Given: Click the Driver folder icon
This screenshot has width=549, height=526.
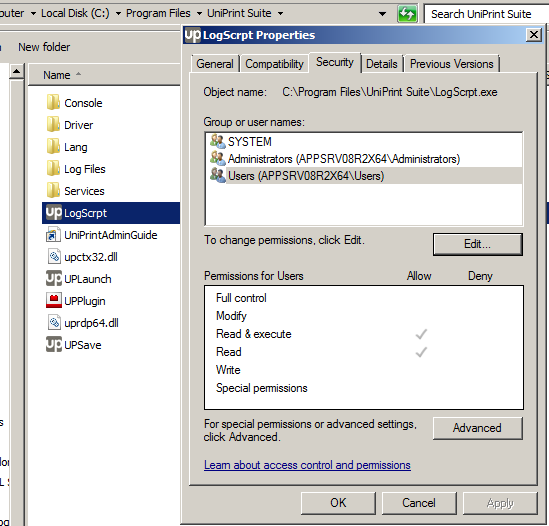Looking at the screenshot, I should 53,125.
